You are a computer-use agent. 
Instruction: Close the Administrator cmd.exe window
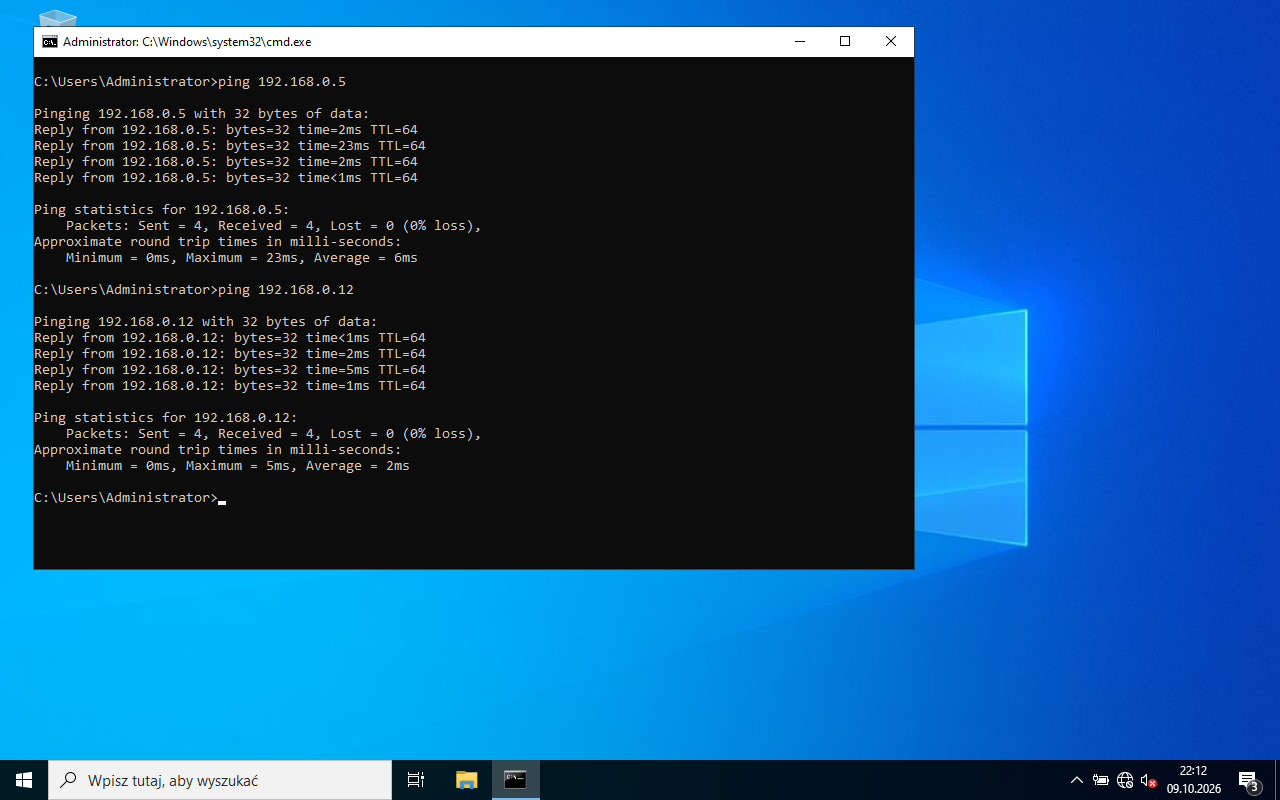[x=891, y=41]
